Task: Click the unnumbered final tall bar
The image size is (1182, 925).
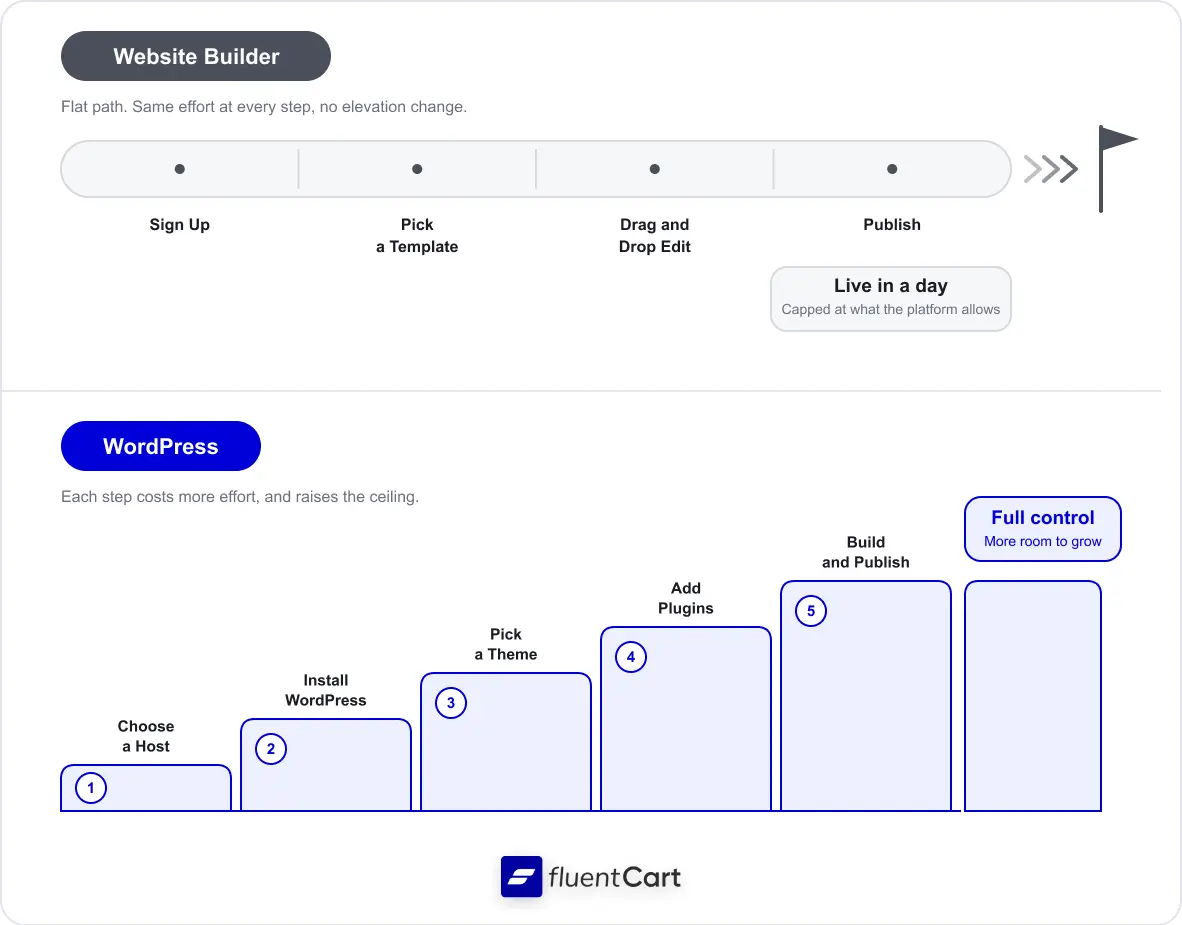Action: click(1033, 696)
